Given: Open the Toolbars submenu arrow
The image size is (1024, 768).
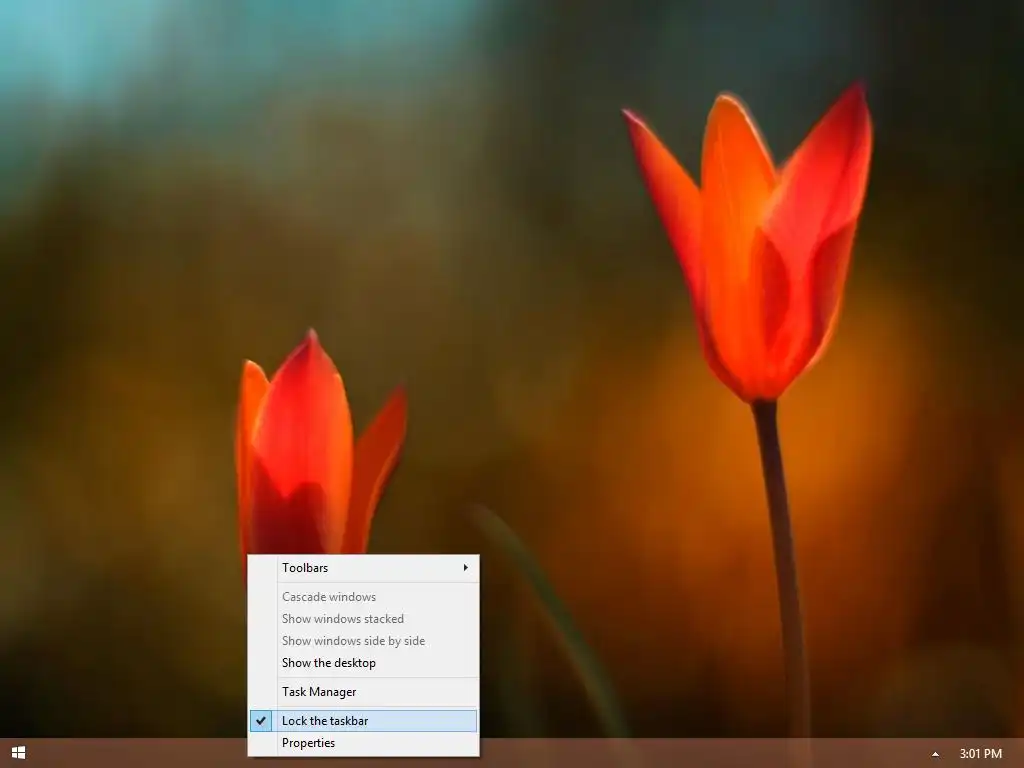Looking at the screenshot, I should [x=466, y=568].
